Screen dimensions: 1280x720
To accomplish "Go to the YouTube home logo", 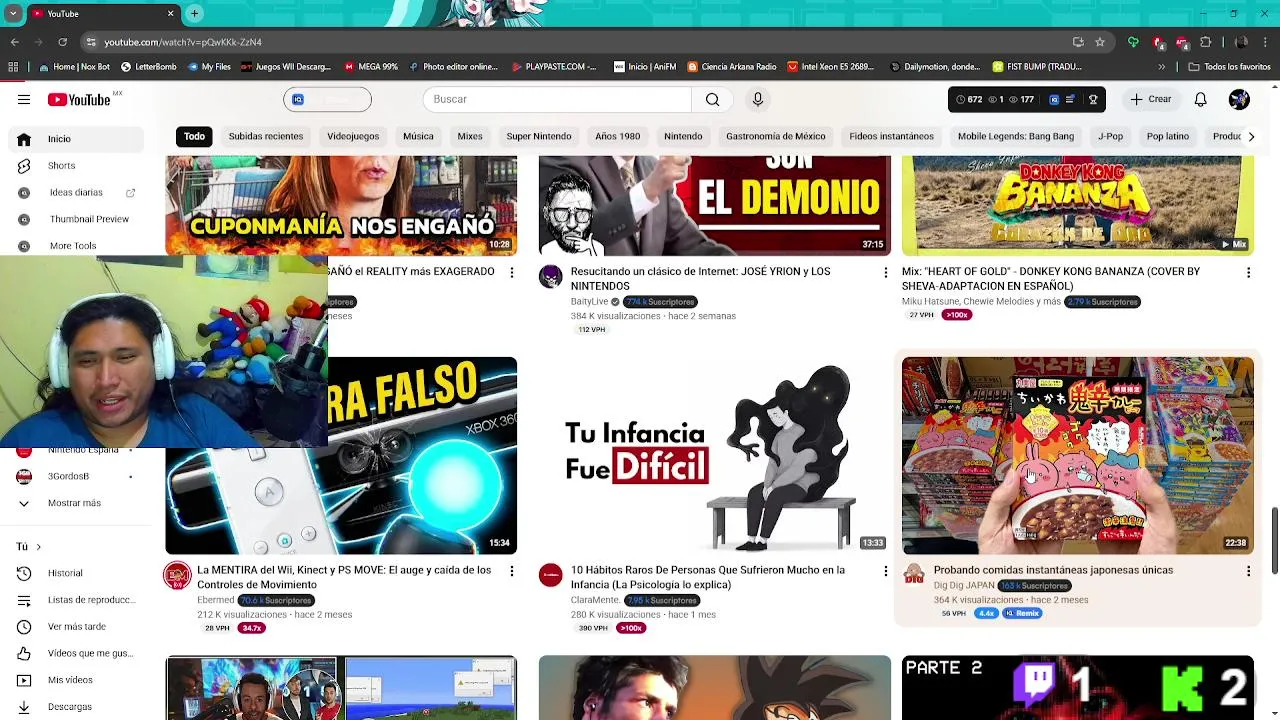I will (x=79, y=99).
